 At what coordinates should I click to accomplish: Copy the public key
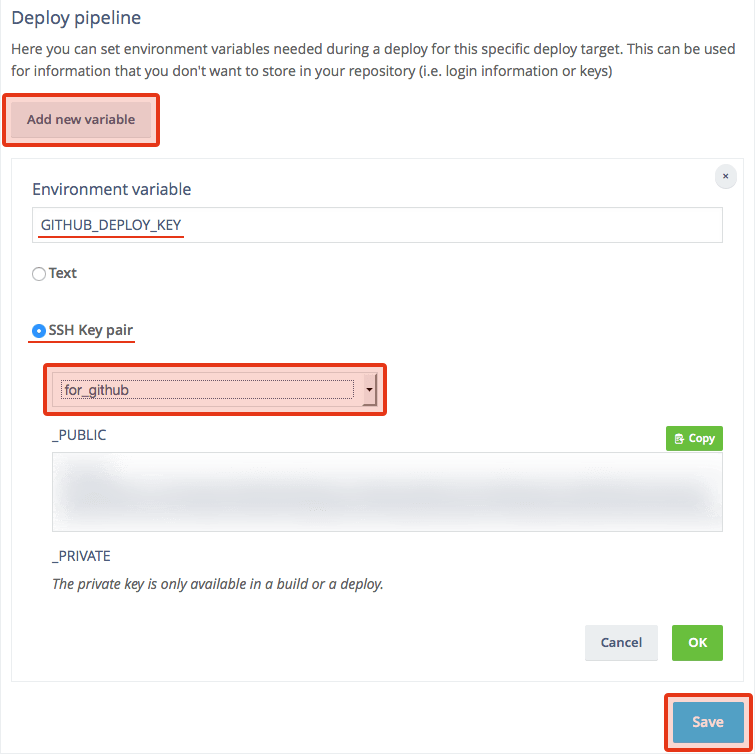(694, 438)
